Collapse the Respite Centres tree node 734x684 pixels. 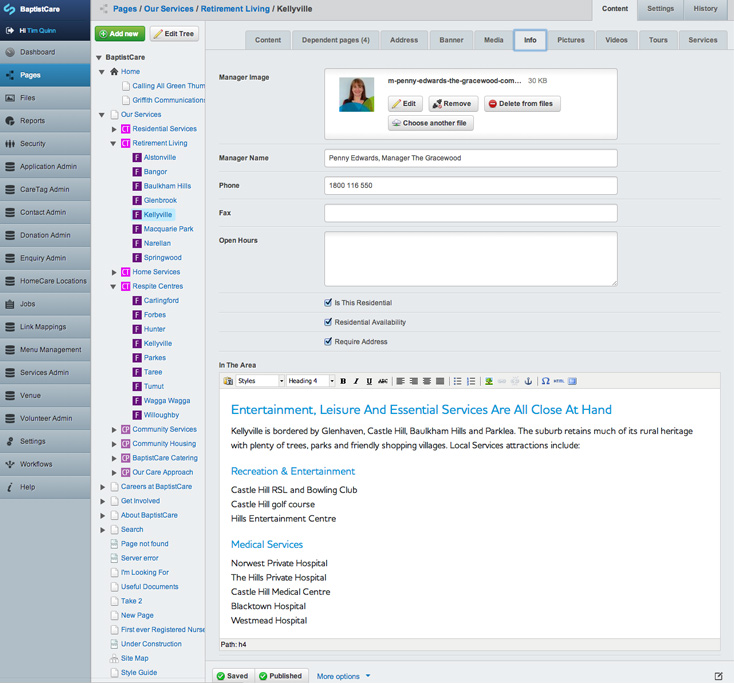coord(113,287)
